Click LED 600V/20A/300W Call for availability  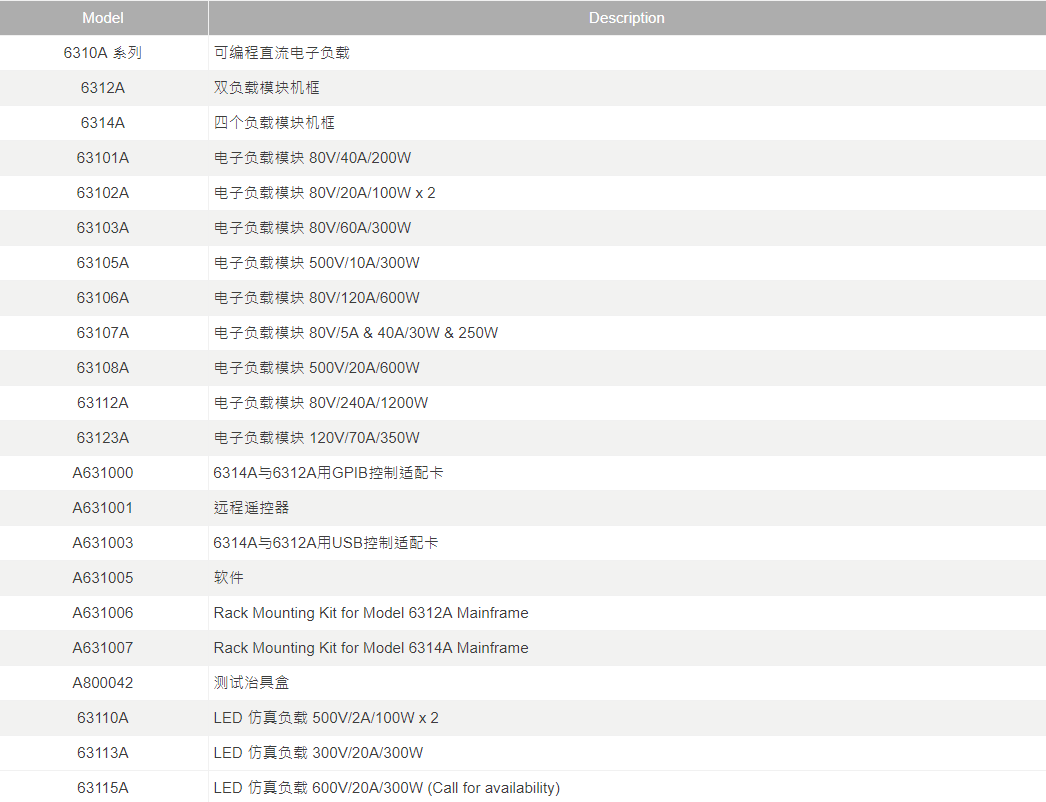[387, 789]
